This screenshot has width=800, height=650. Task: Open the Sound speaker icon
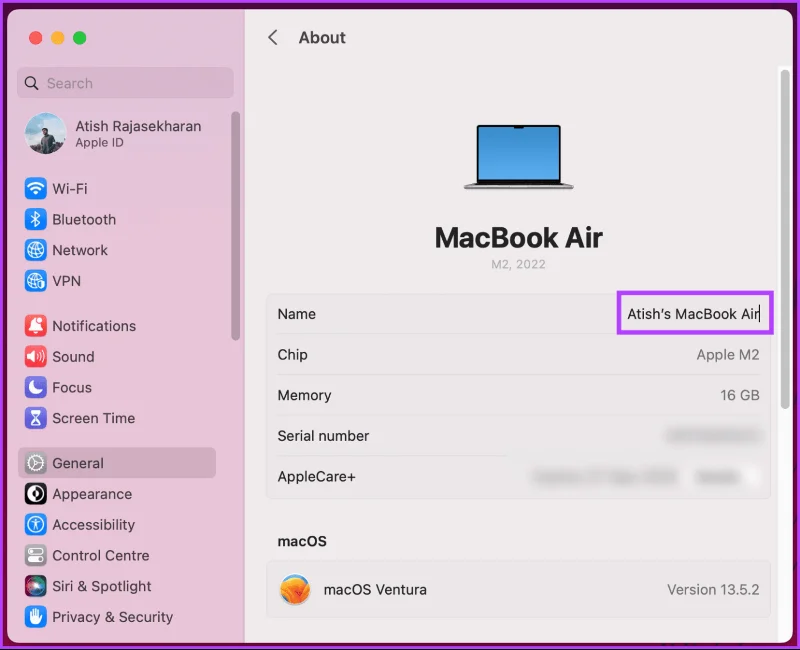tap(35, 357)
